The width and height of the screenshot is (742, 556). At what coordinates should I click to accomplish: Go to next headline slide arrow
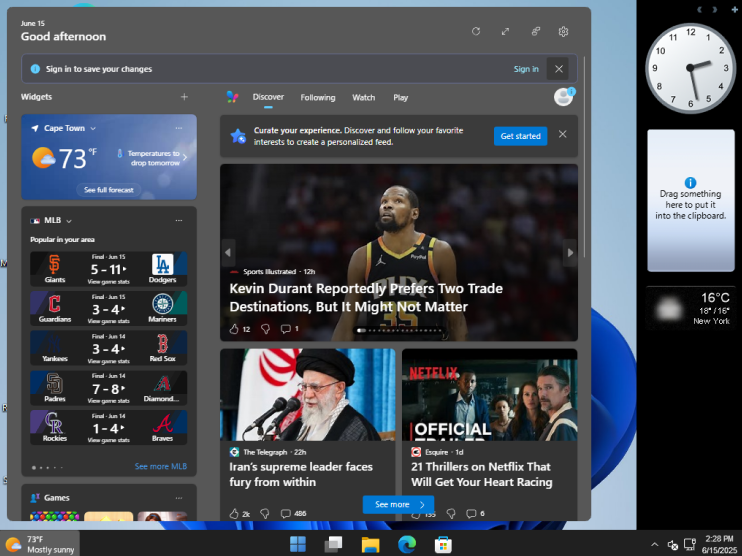570,253
